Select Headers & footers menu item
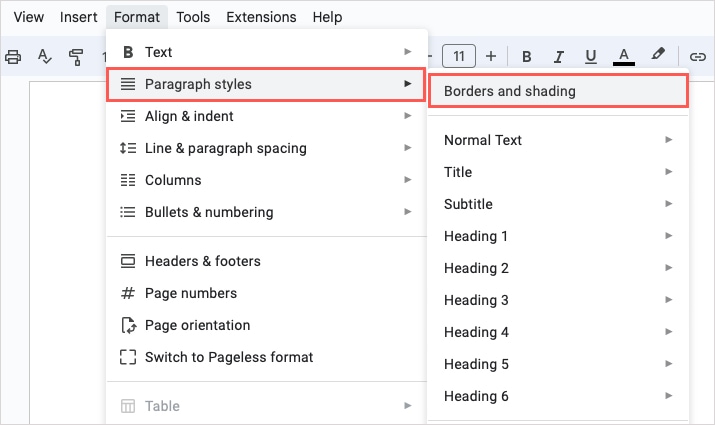The width and height of the screenshot is (715, 425). pos(202,261)
